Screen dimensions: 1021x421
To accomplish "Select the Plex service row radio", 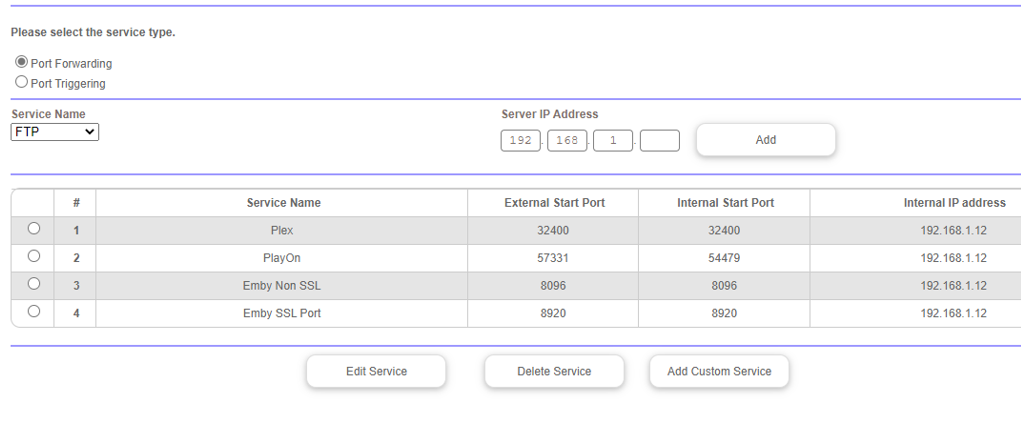I will 33,229.
